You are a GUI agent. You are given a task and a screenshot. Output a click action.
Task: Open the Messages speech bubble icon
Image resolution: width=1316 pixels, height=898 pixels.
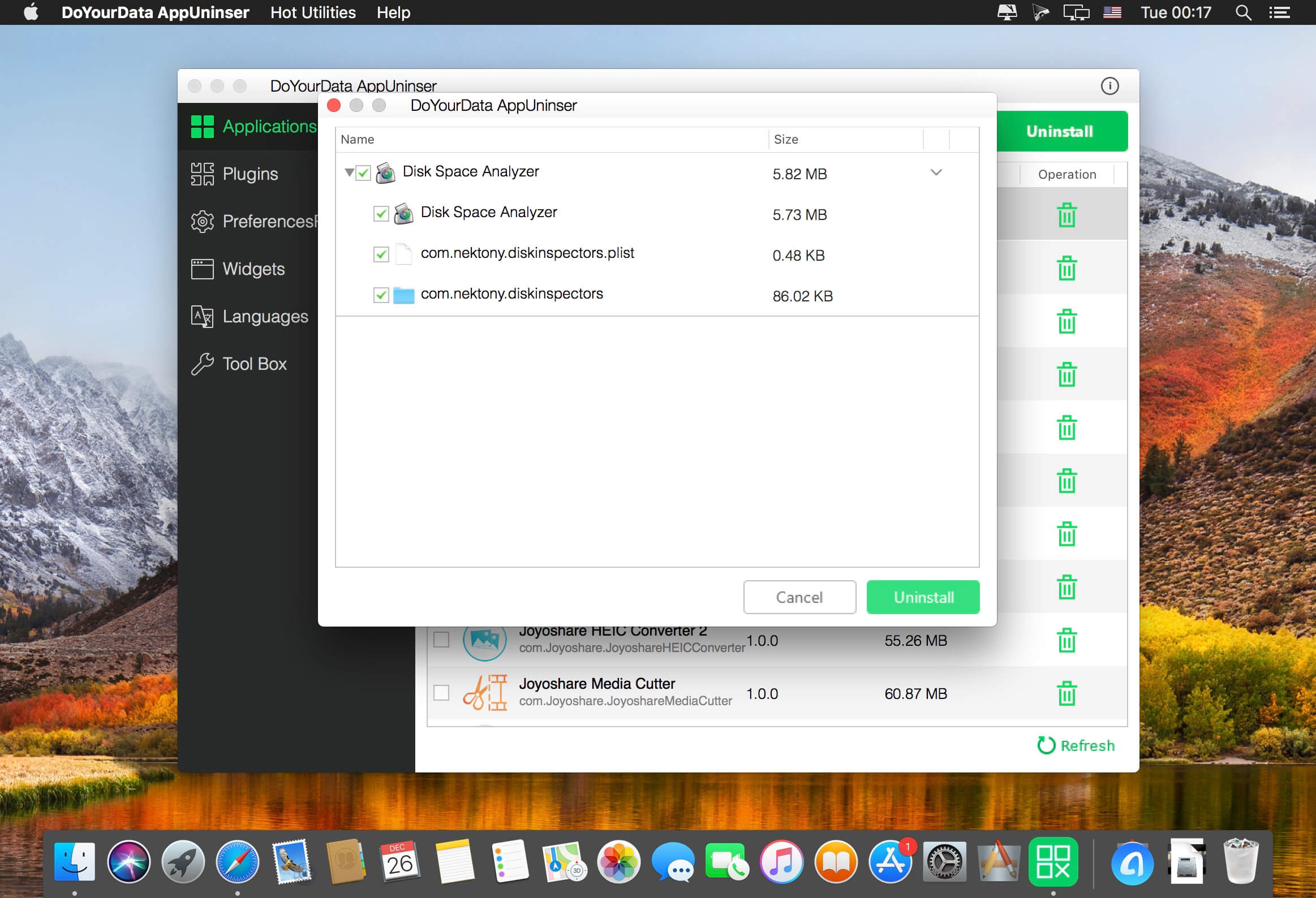click(x=673, y=861)
